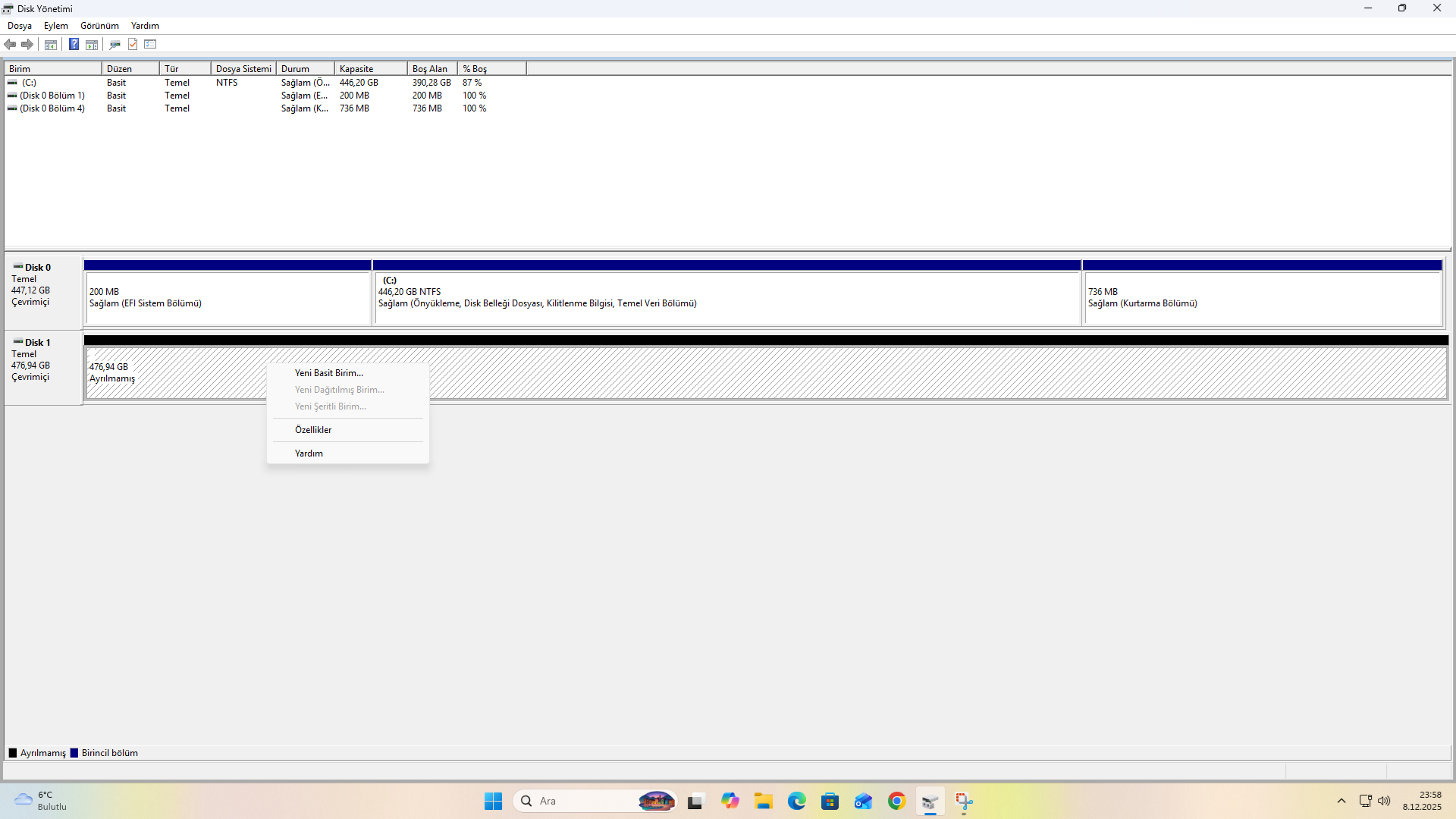Image resolution: width=1456 pixels, height=819 pixels.
Task: Click the show/hide console tree toolbar icon
Action: (x=51, y=44)
